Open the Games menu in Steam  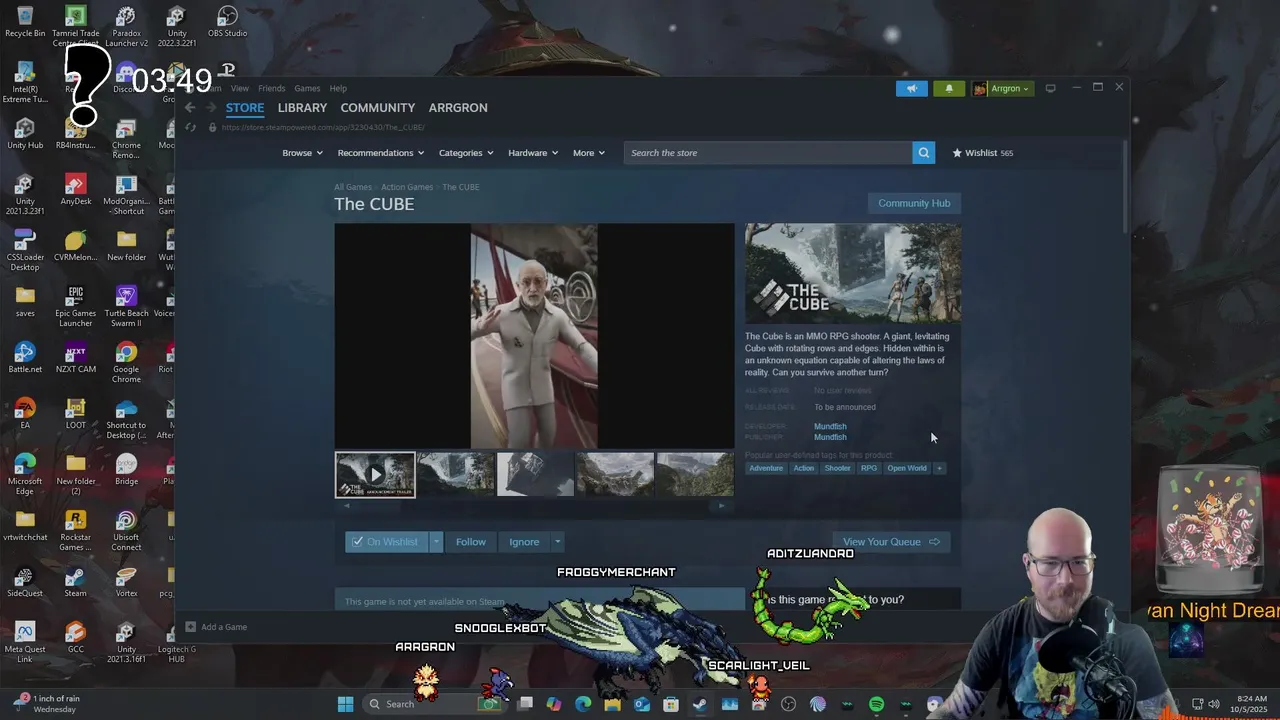pos(307,88)
